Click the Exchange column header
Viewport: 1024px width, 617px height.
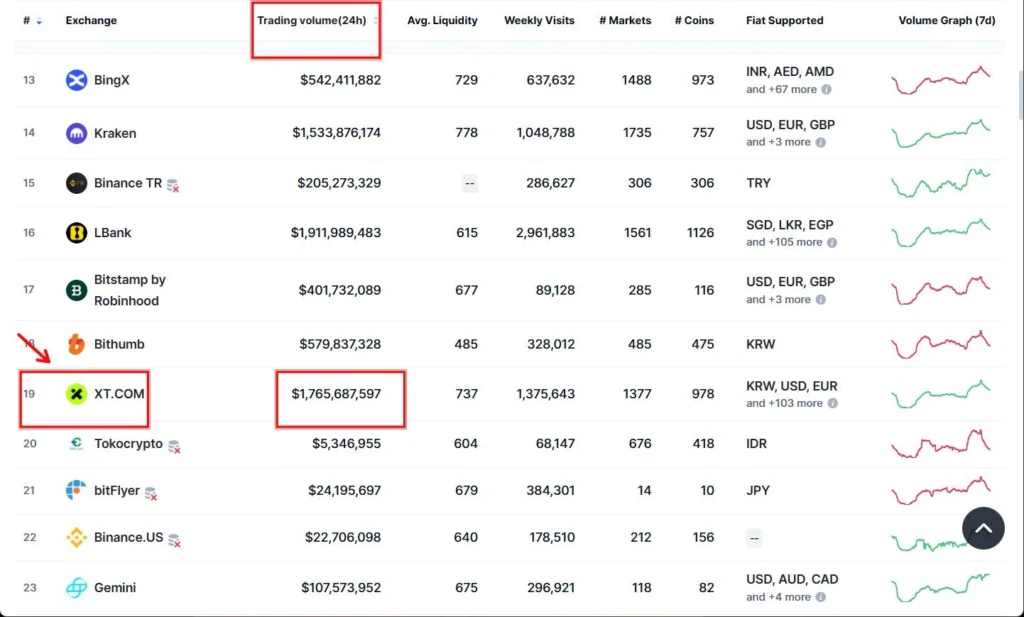coord(91,21)
